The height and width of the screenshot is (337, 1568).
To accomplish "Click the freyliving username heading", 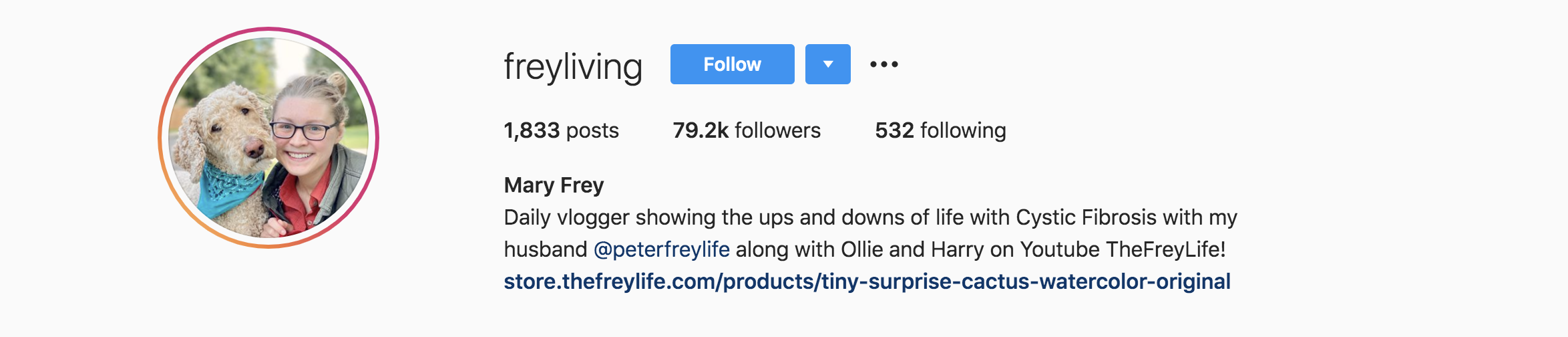I will [573, 66].
